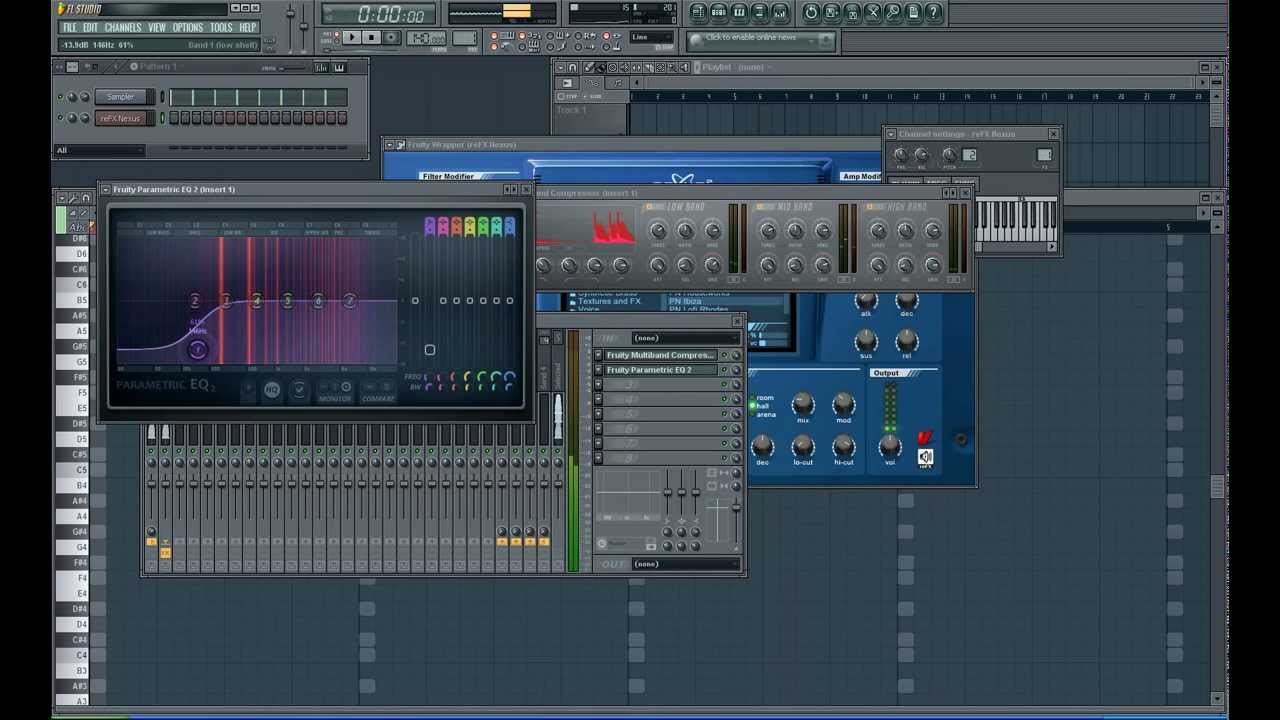The image size is (1280, 720).
Task: Click the MONITOR control in Parametric EQ
Action: (x=335, y=392)
